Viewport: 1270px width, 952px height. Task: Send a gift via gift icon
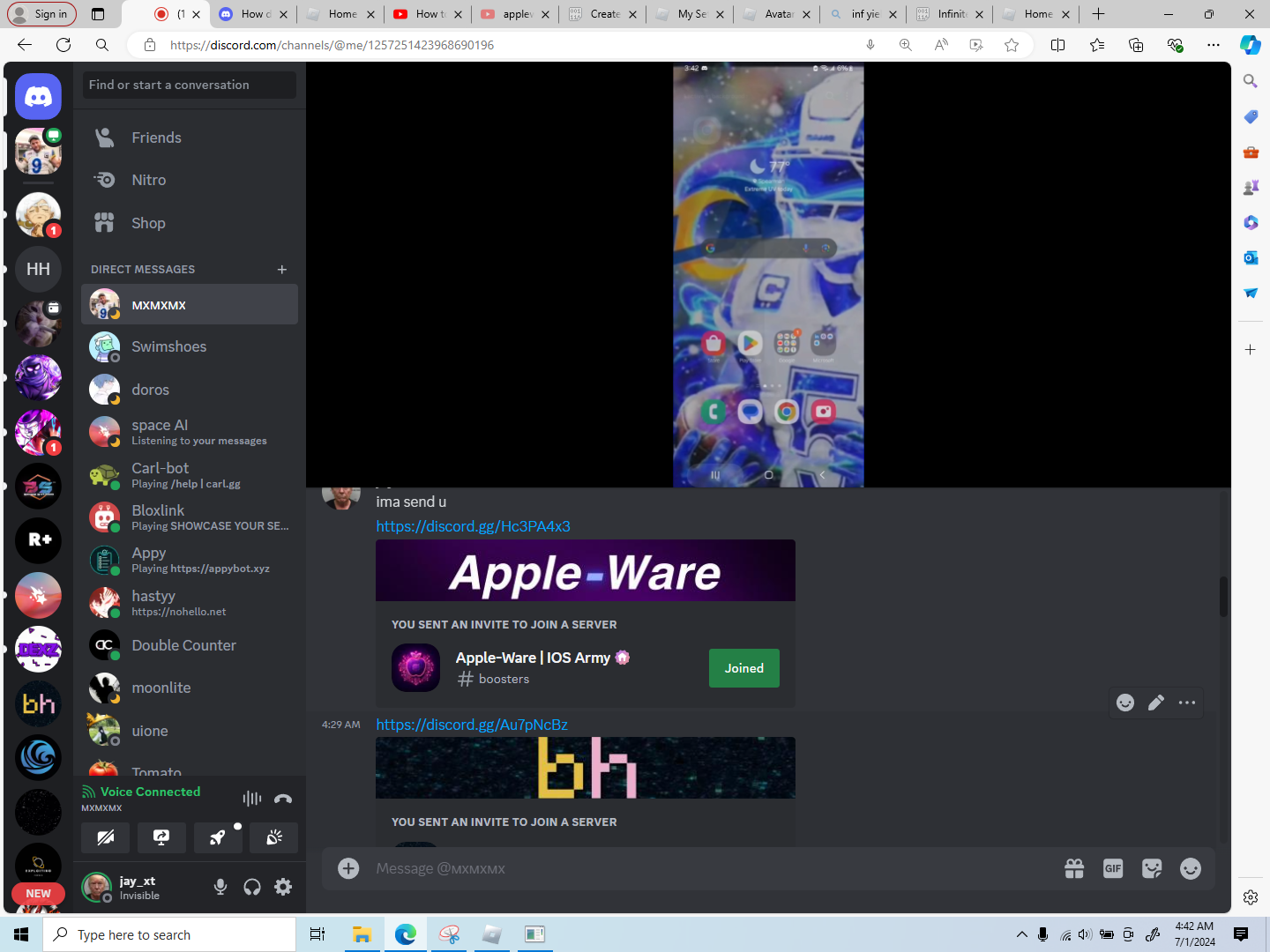coord(1074,868)
